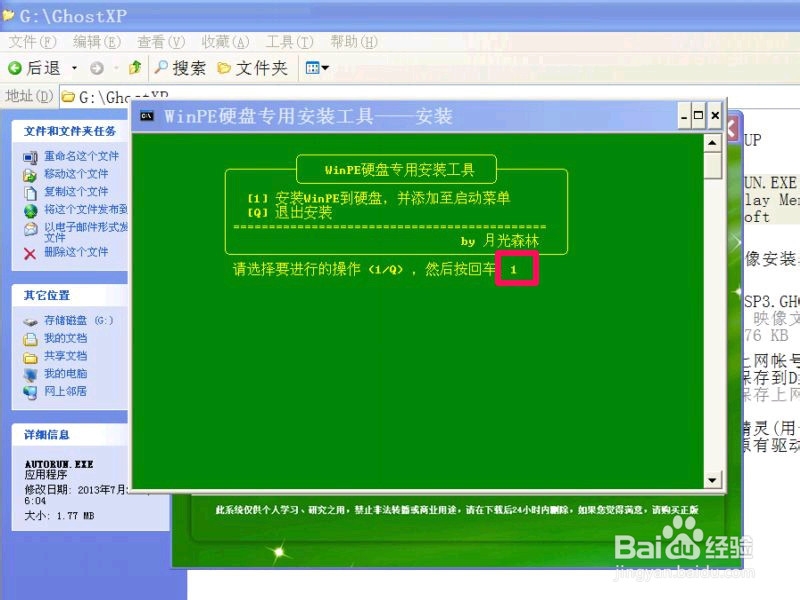Click the rename file icon in task pane
The height and width of the screenshot is (600, 800).
30,157
